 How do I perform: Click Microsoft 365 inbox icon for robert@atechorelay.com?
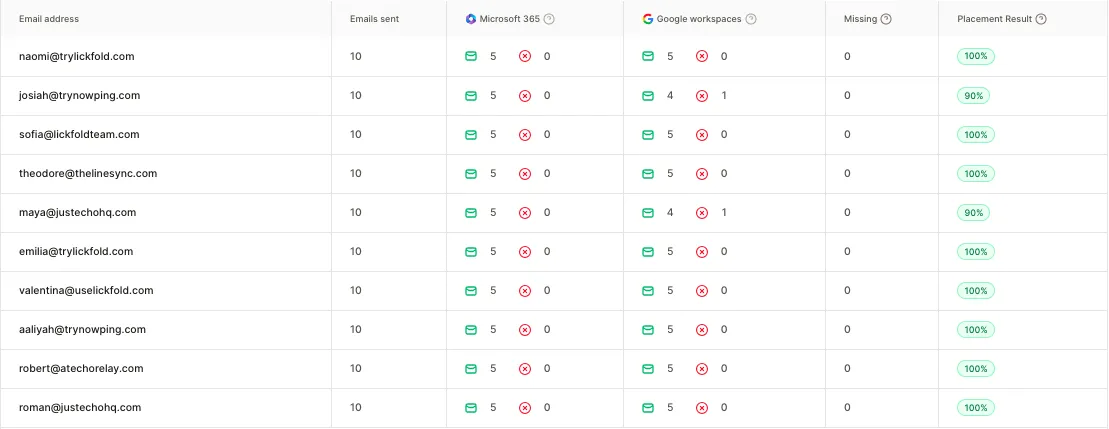click(x=471, y=369)
